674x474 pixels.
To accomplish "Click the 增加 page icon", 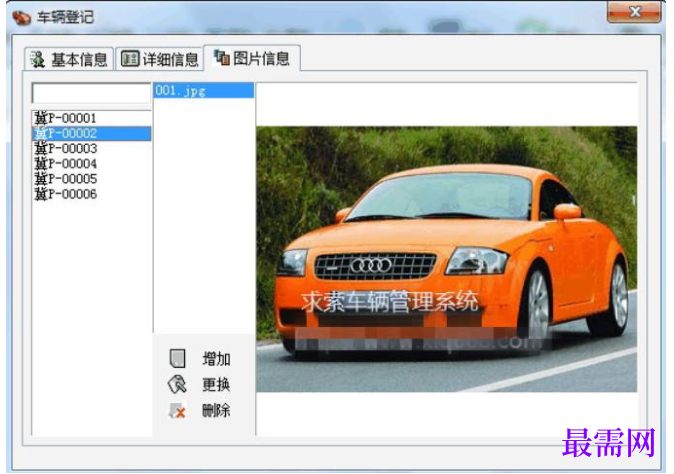I will click(178, 358).
